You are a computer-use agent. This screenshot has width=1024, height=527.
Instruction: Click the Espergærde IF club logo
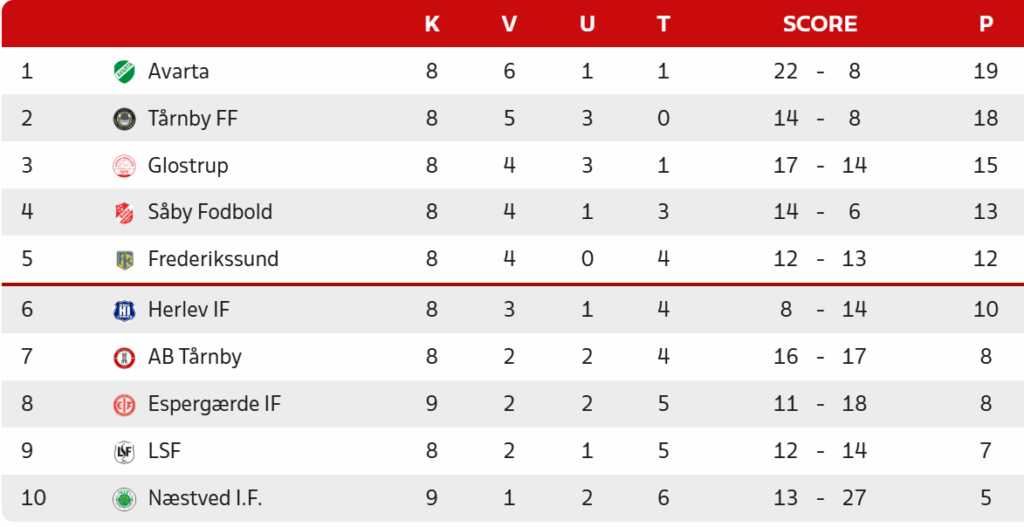[124, 405]
